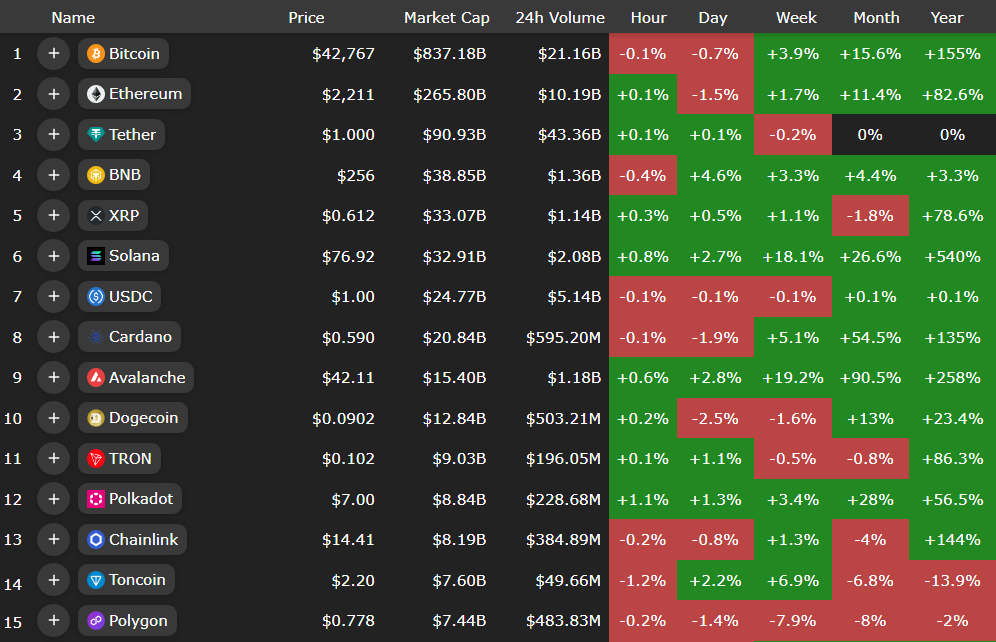
Task: Click the Ethereum logo icon
Action: click(x=96, y=94)
